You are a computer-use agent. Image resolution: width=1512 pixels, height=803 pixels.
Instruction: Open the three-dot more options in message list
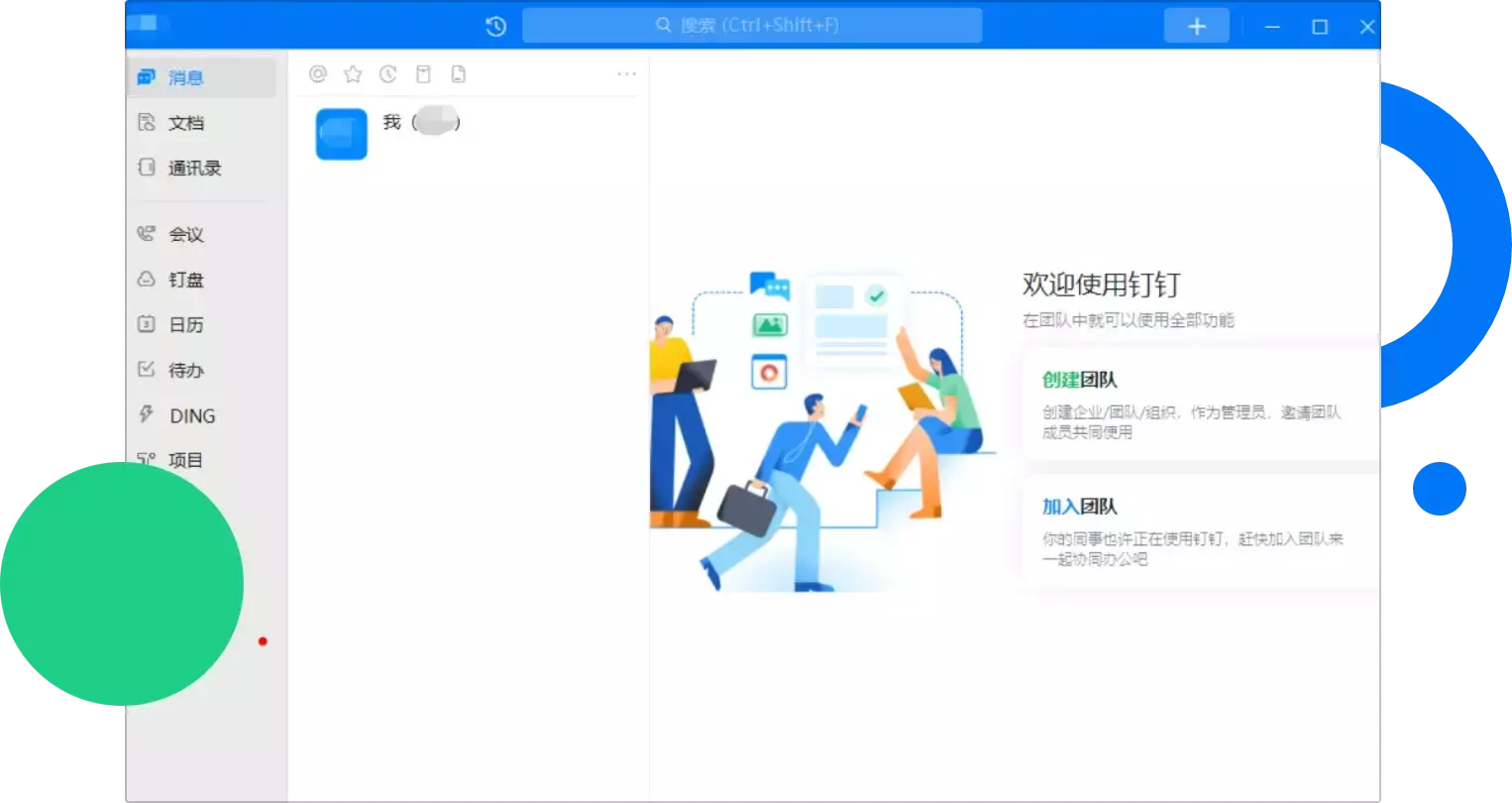click(x=626, y=73)
